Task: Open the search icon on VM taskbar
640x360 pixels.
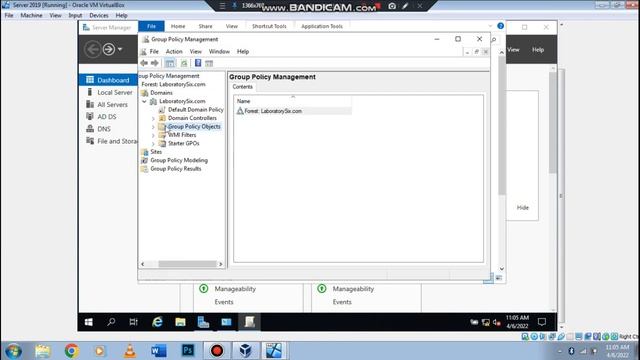Action: (x=111, y=322)
